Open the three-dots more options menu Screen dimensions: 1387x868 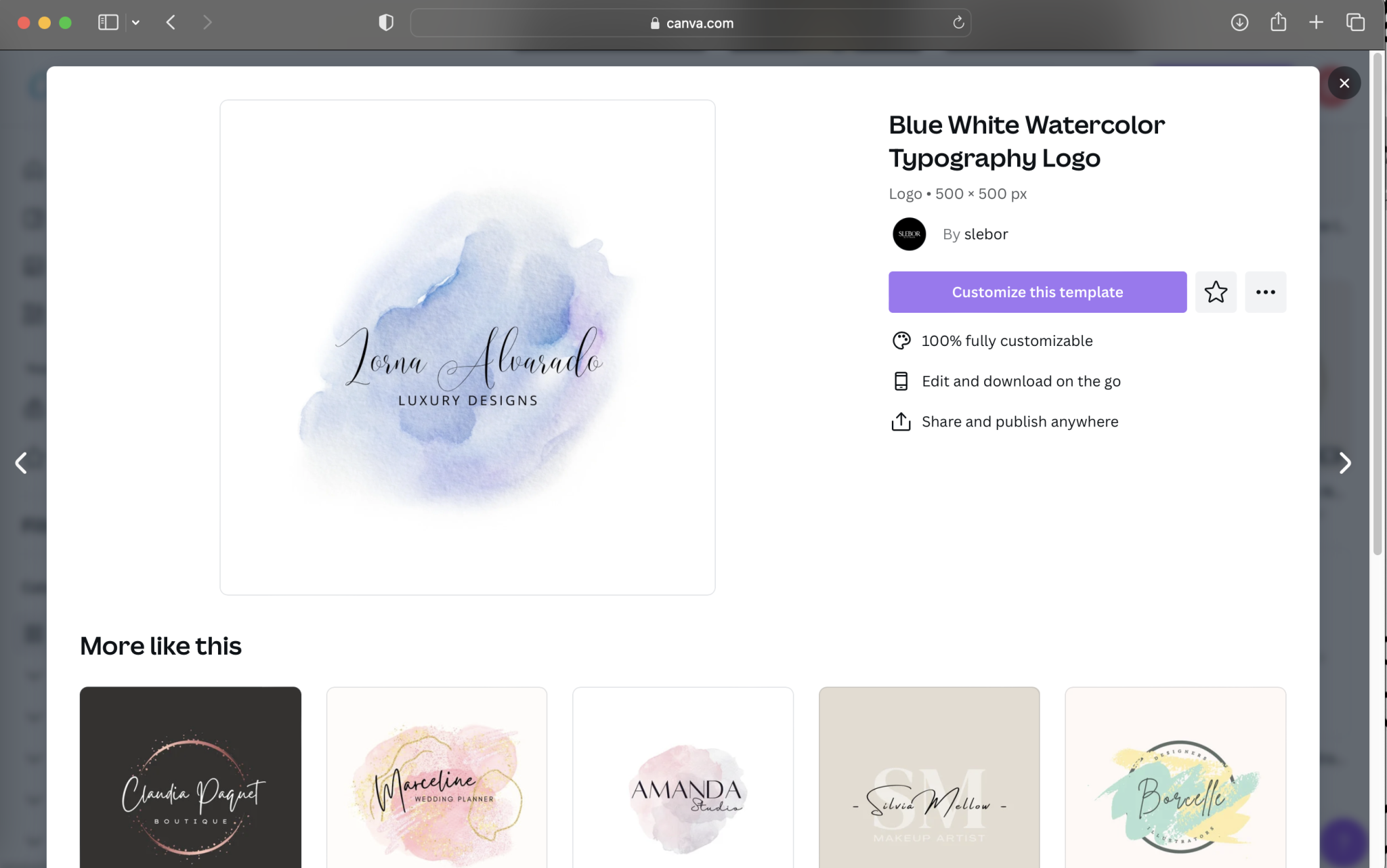click(x=1265, y=292)
